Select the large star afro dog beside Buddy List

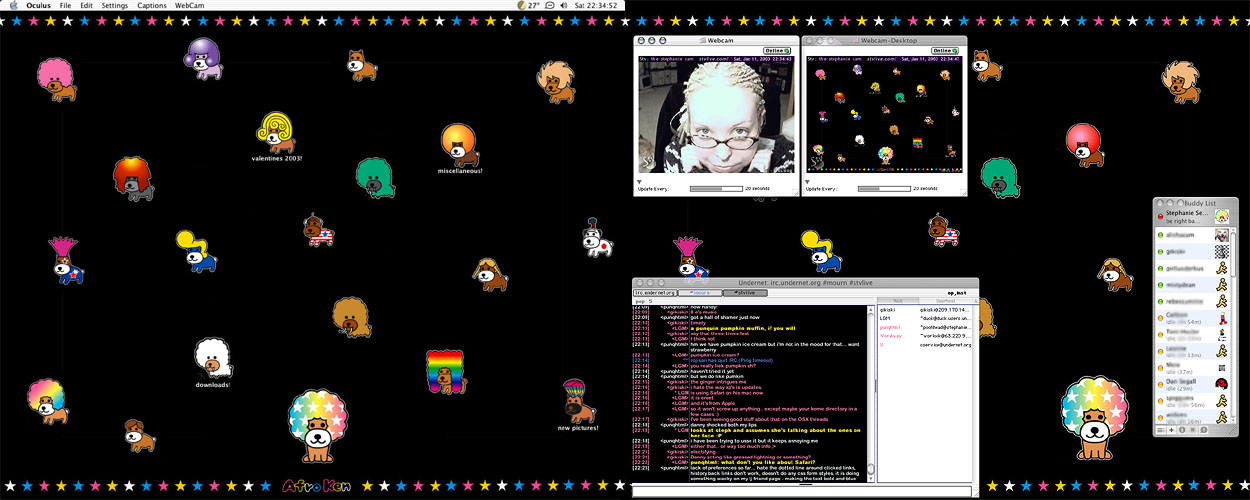point(1102,419)
